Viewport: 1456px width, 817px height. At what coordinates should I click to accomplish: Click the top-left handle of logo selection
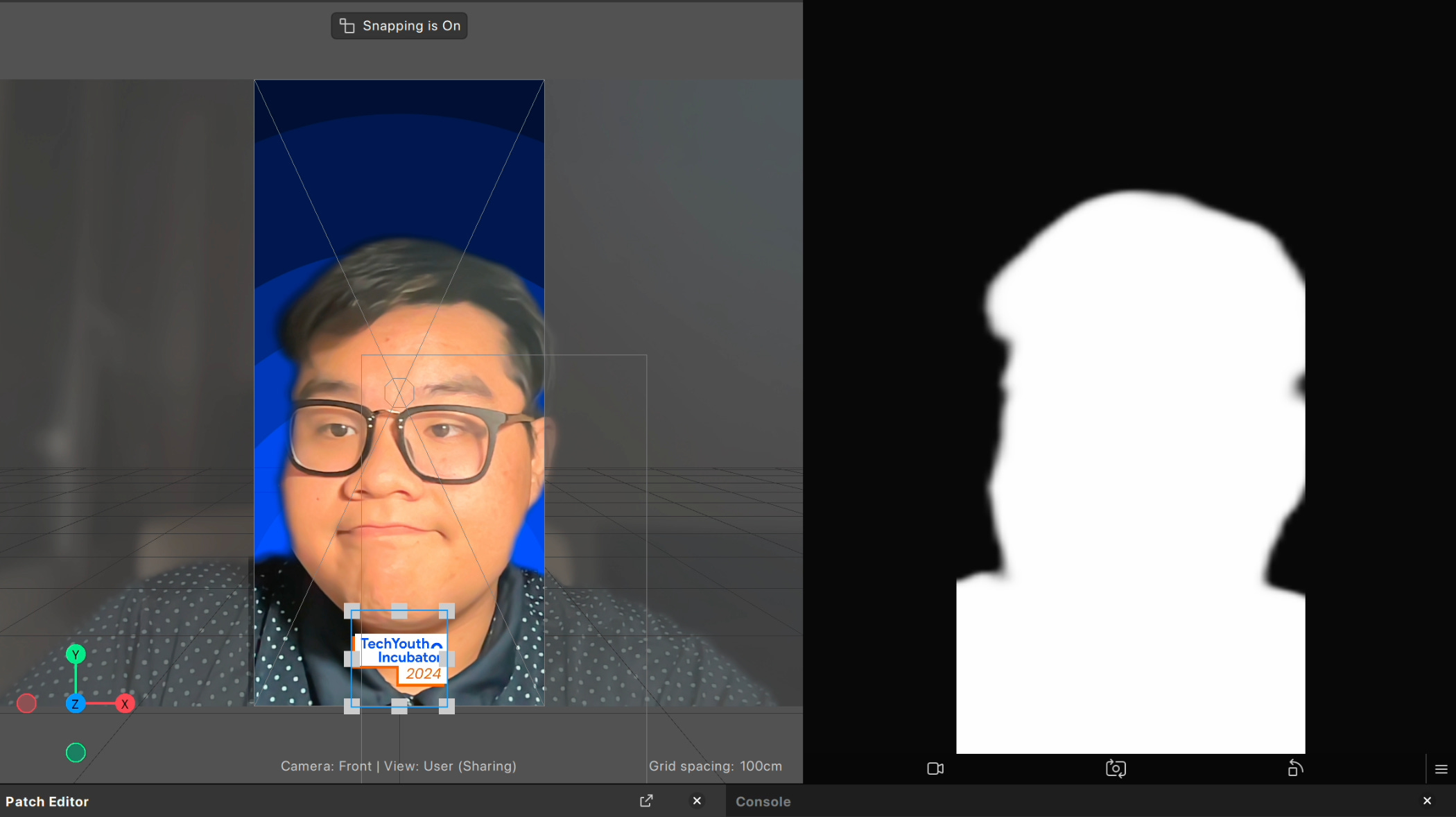352,611
